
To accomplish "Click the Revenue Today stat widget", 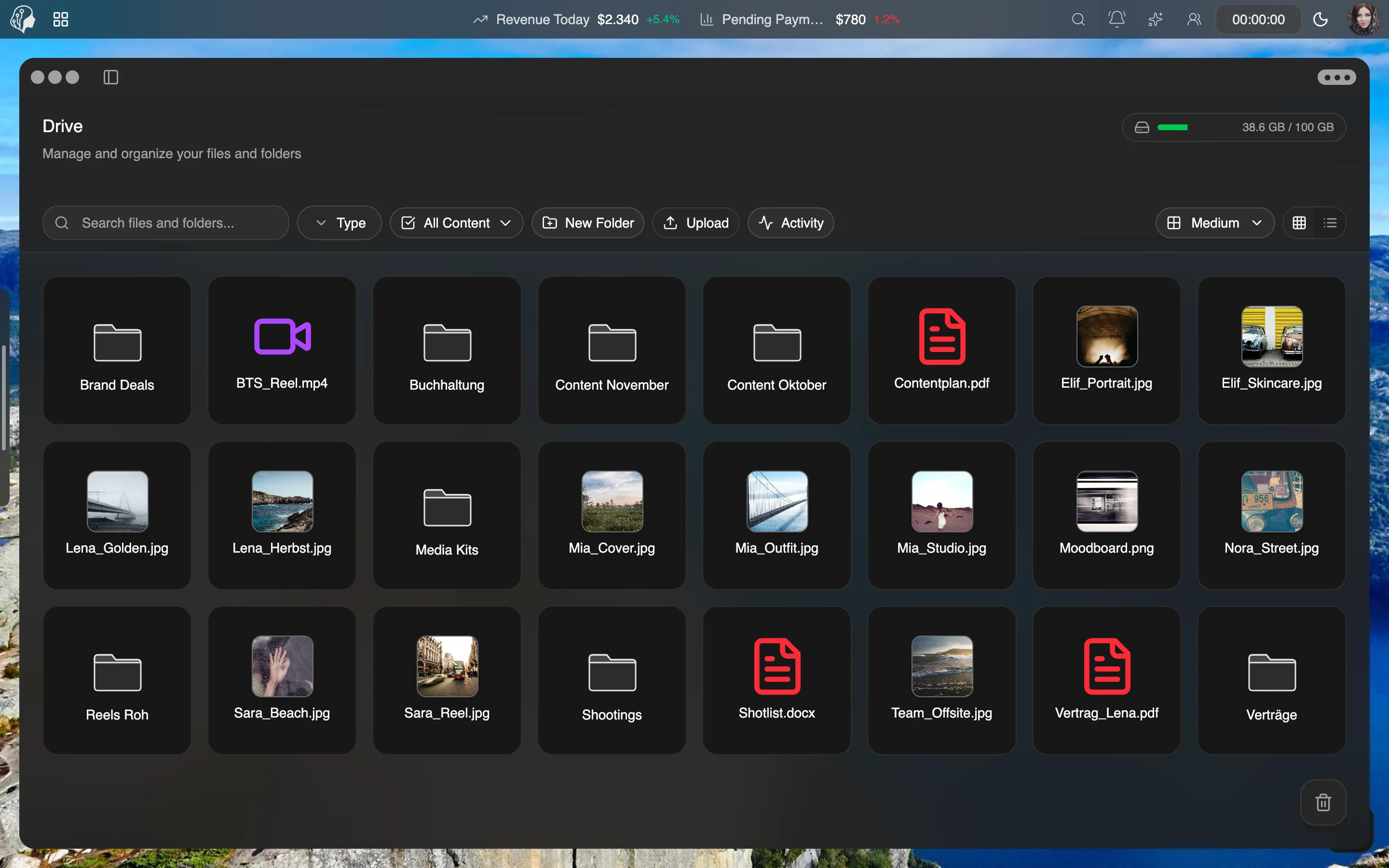I will (576, 19).
